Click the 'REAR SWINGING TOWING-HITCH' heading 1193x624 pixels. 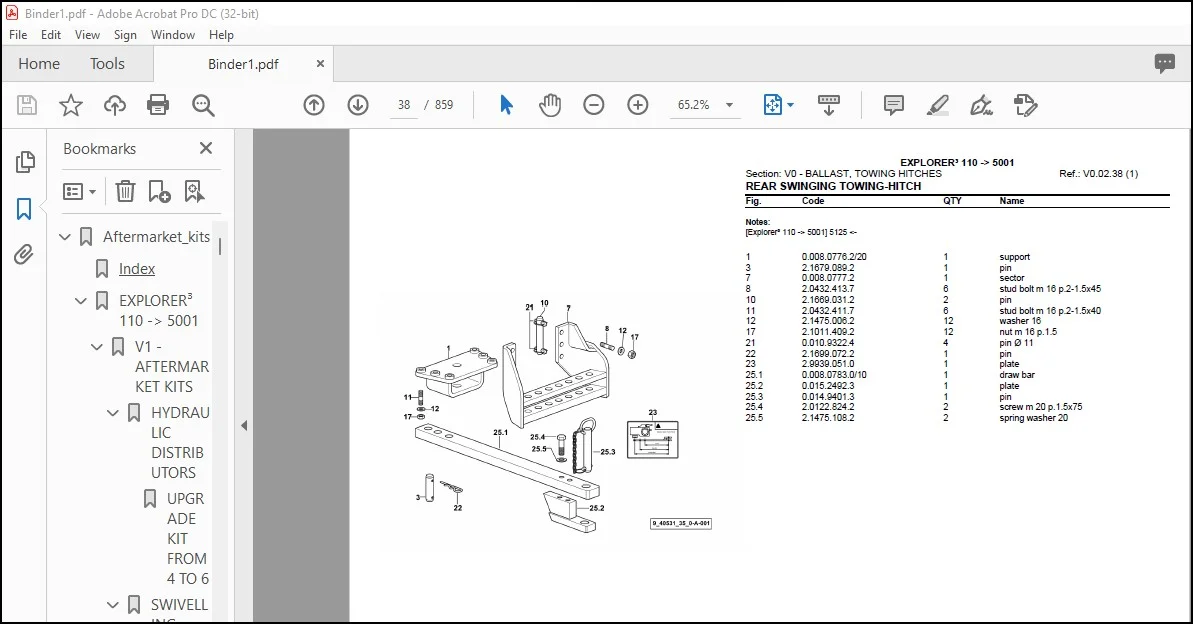[x=833, y=186]
